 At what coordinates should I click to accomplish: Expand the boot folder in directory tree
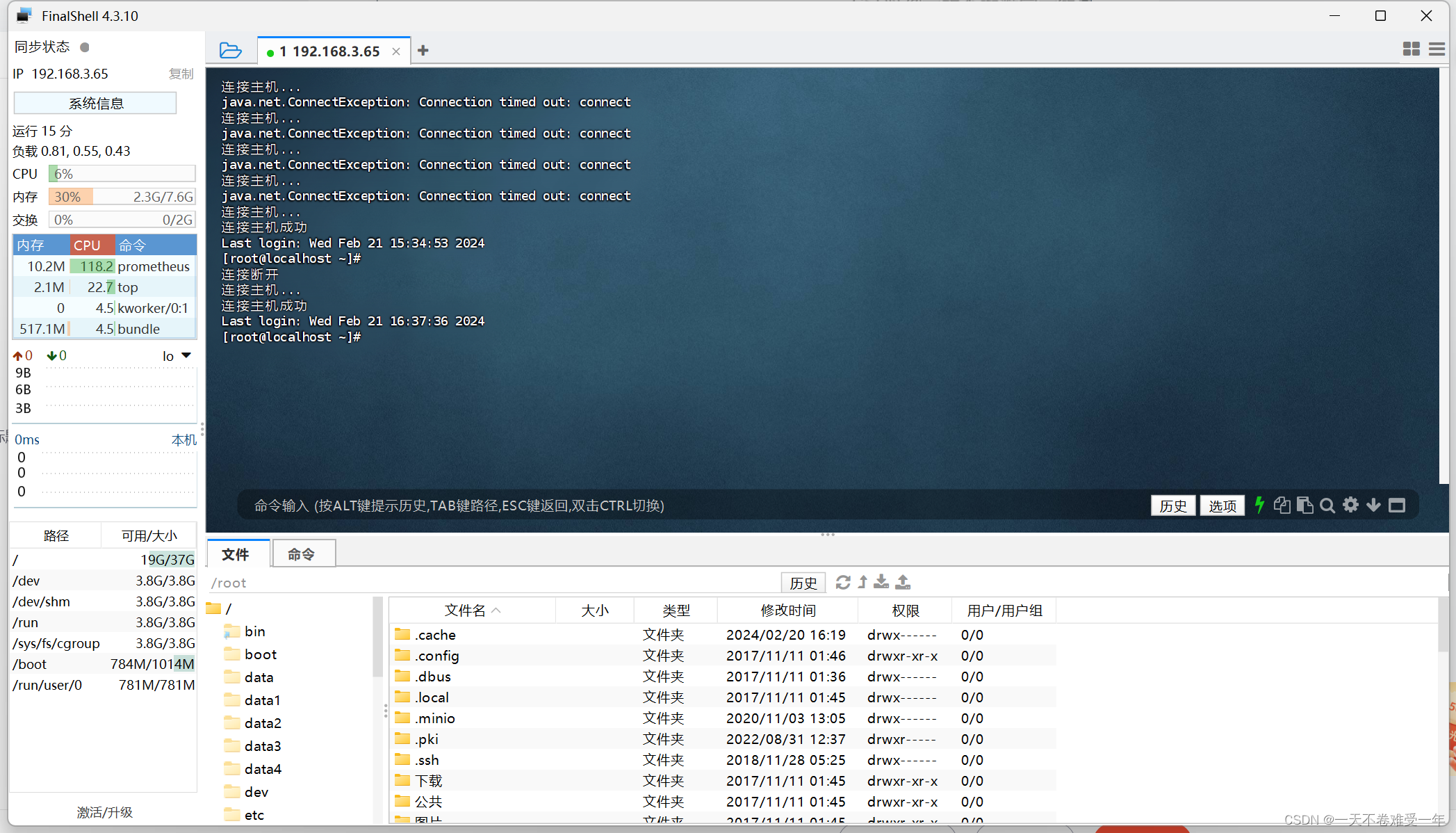260,654
